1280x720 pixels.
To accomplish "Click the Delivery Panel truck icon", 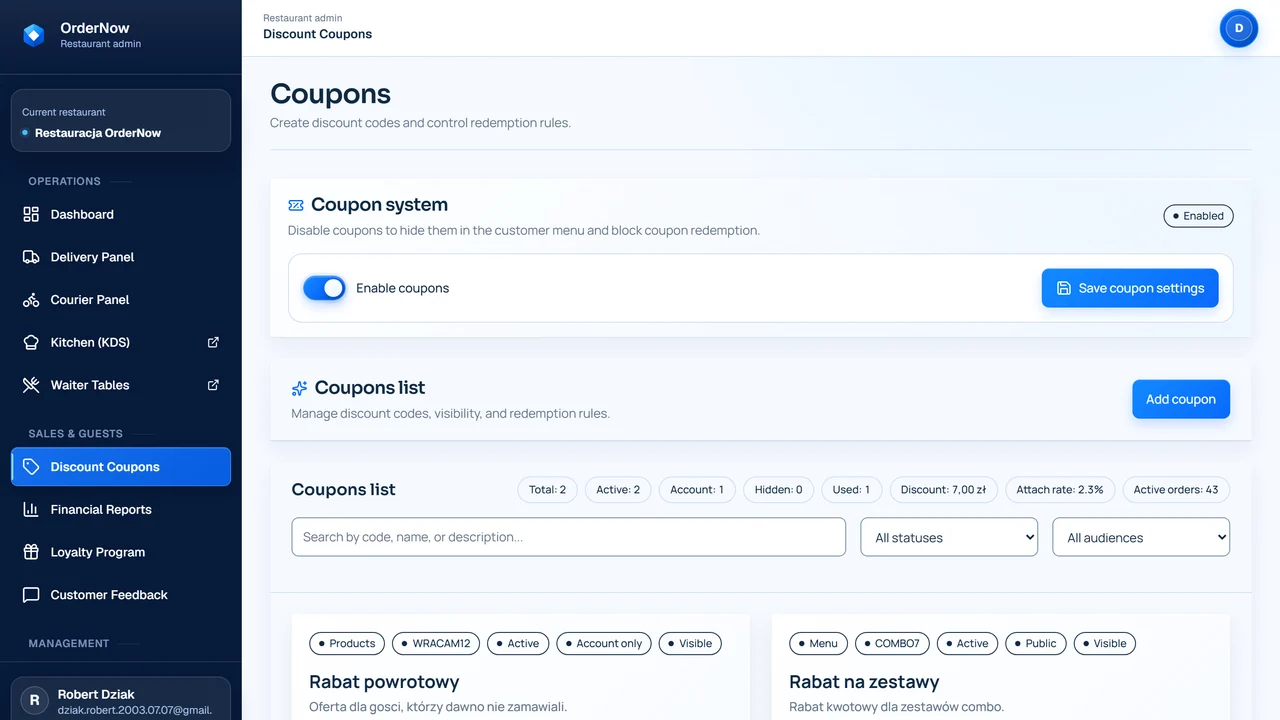I will point(31,257).
